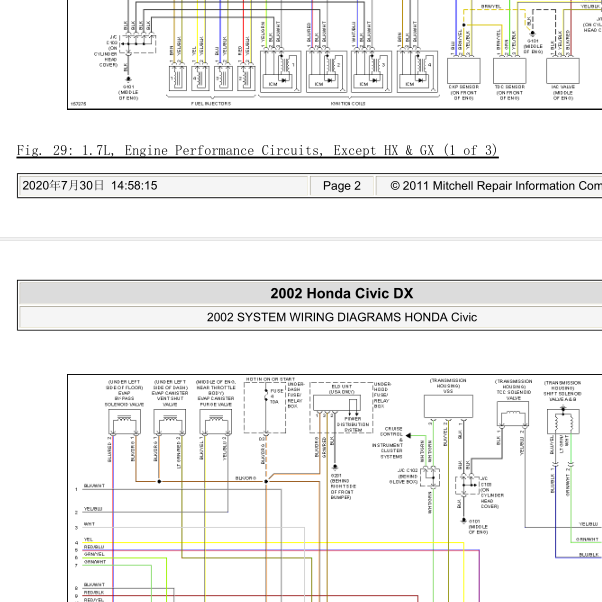Screen dimensions: 602x602
Task: Click the SHIFT SOLENOID VALVE A & B component
Action: coord(563,422)
